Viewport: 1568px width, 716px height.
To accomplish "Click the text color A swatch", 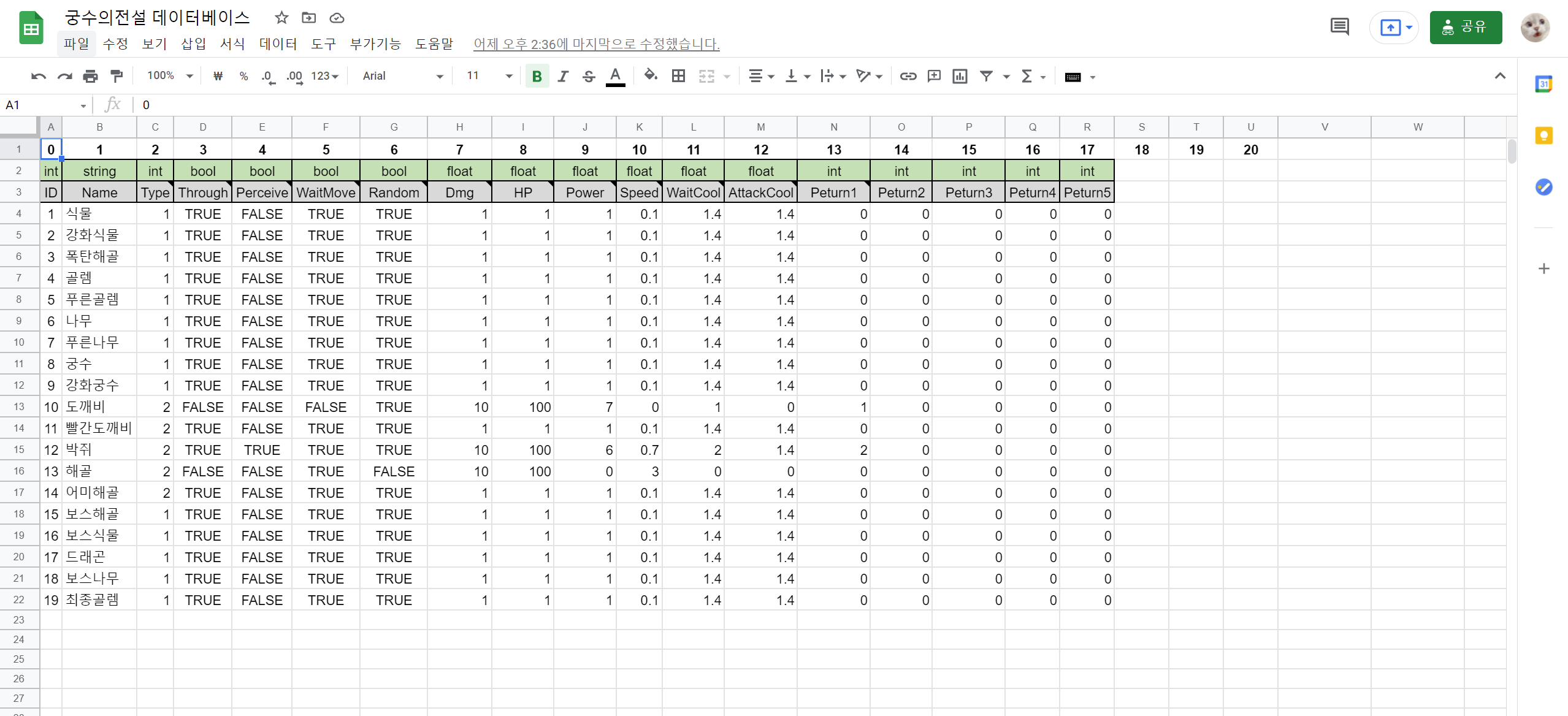I will pos(615,76).
